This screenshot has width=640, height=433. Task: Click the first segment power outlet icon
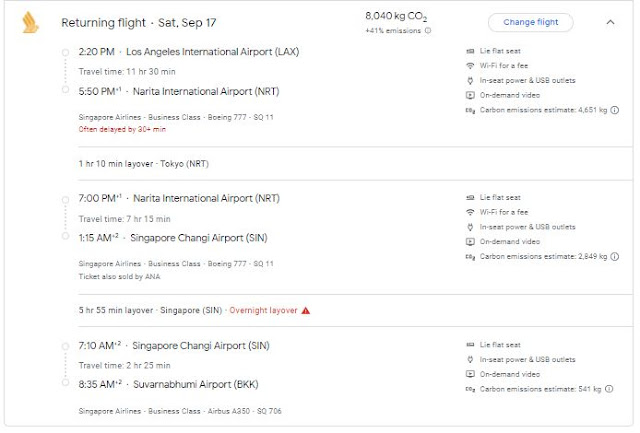point(471,82)
